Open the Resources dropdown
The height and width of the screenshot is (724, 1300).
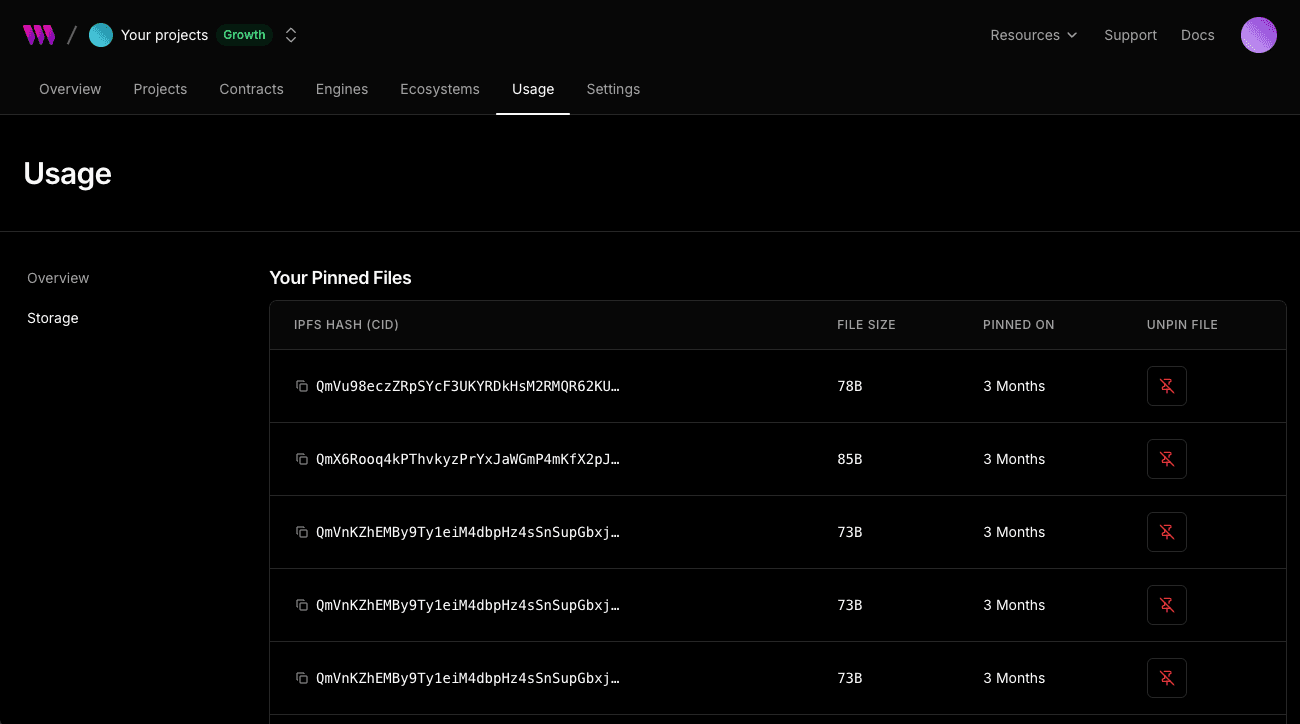[1033, 35]
